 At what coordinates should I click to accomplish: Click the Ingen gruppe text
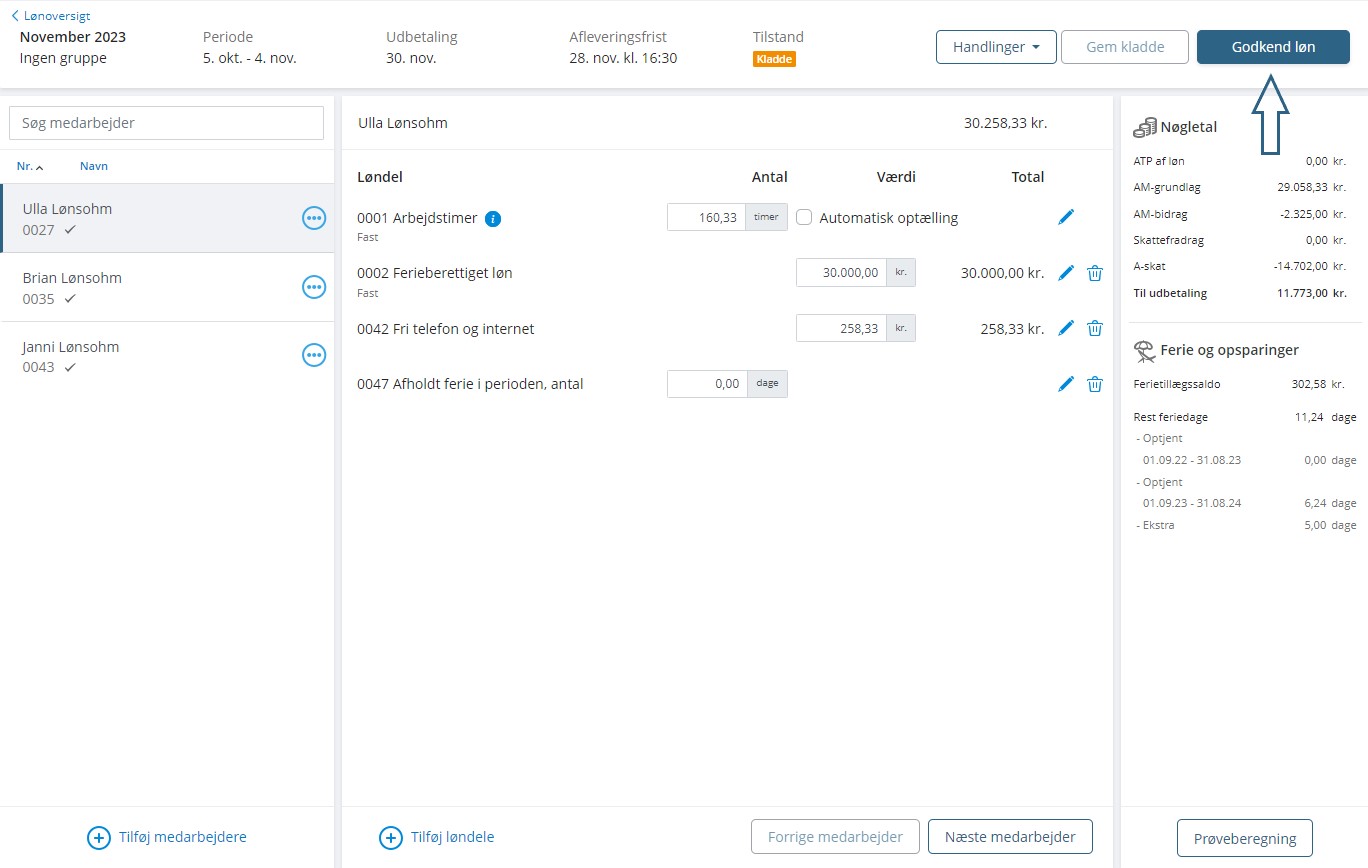tap(63, 58)
